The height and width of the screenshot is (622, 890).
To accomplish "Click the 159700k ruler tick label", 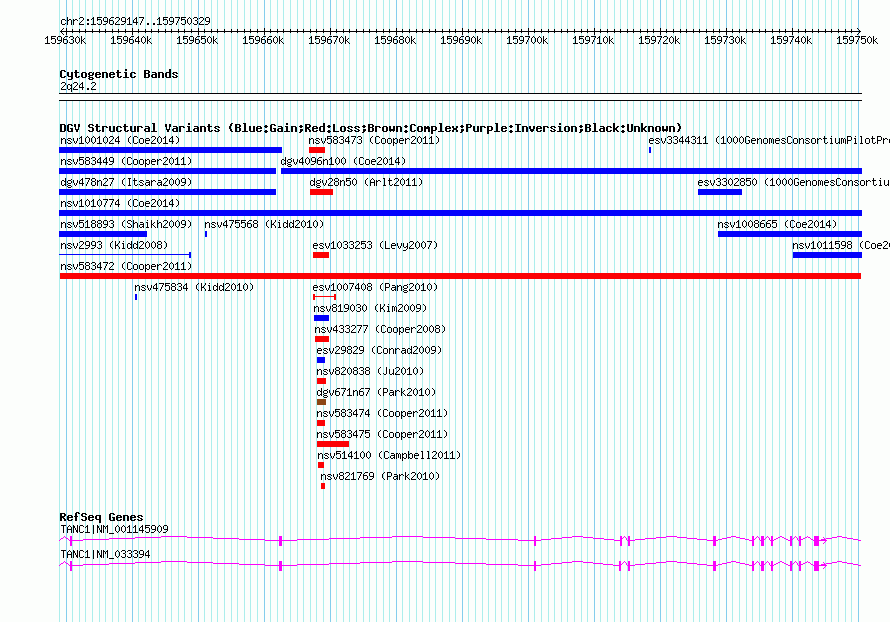I will [x=527, y=40].
